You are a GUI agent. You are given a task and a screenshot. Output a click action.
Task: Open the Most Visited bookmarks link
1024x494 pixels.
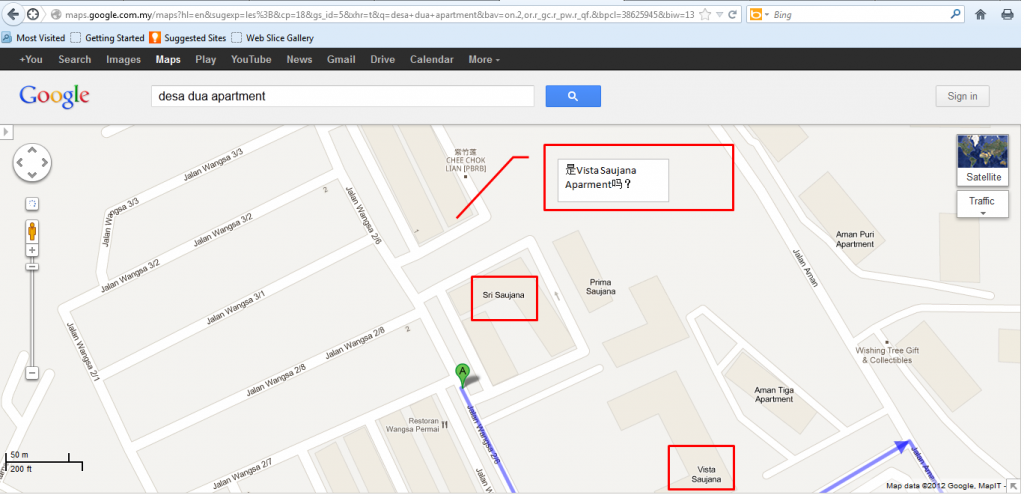[x=34, y=38]
